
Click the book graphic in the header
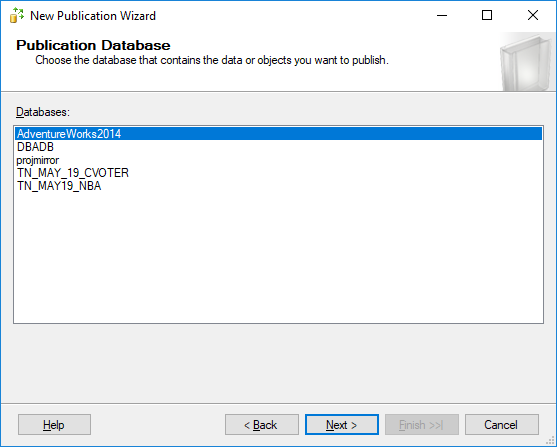click(x=527, y=62)
